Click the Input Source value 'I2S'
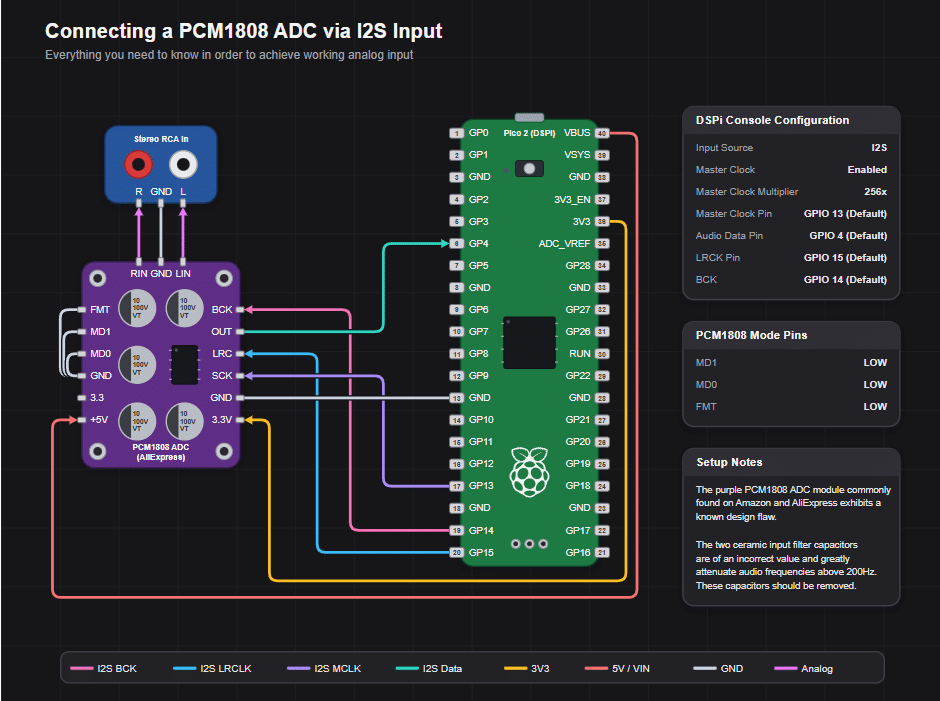Screen dimensions: 940x701 point(879,148)
